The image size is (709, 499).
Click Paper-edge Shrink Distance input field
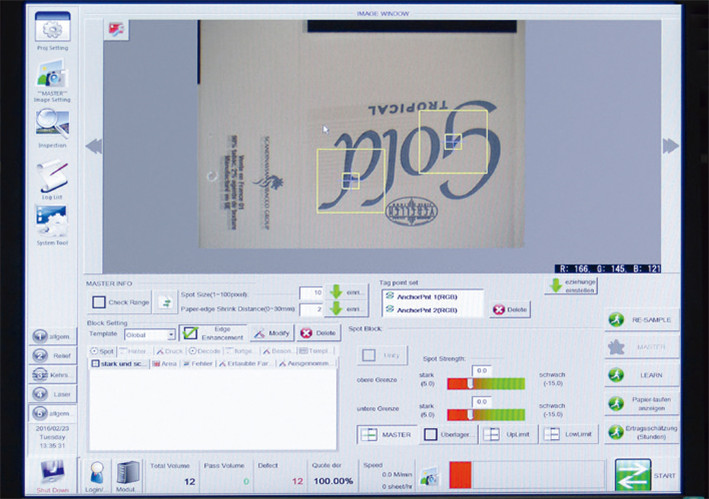311,309
